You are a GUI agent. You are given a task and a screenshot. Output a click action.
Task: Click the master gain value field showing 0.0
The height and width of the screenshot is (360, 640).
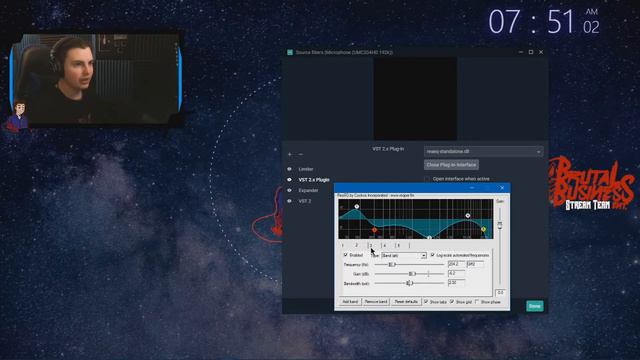[500, 293]
